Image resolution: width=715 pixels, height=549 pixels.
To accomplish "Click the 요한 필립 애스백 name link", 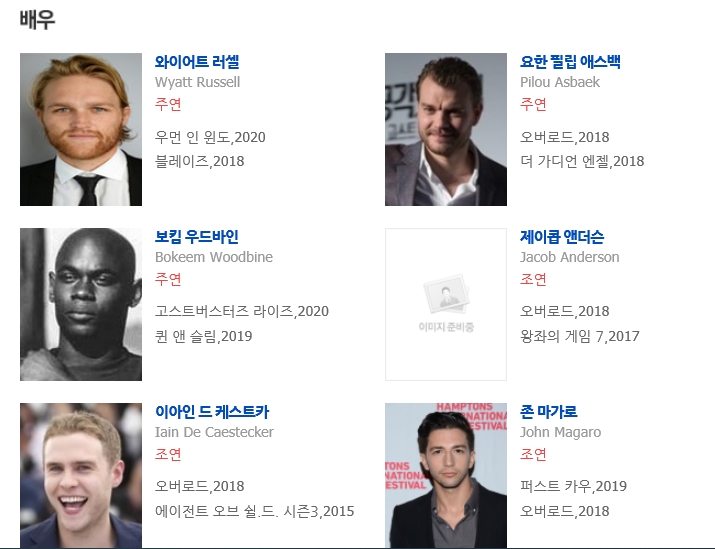I will (570, 62).
